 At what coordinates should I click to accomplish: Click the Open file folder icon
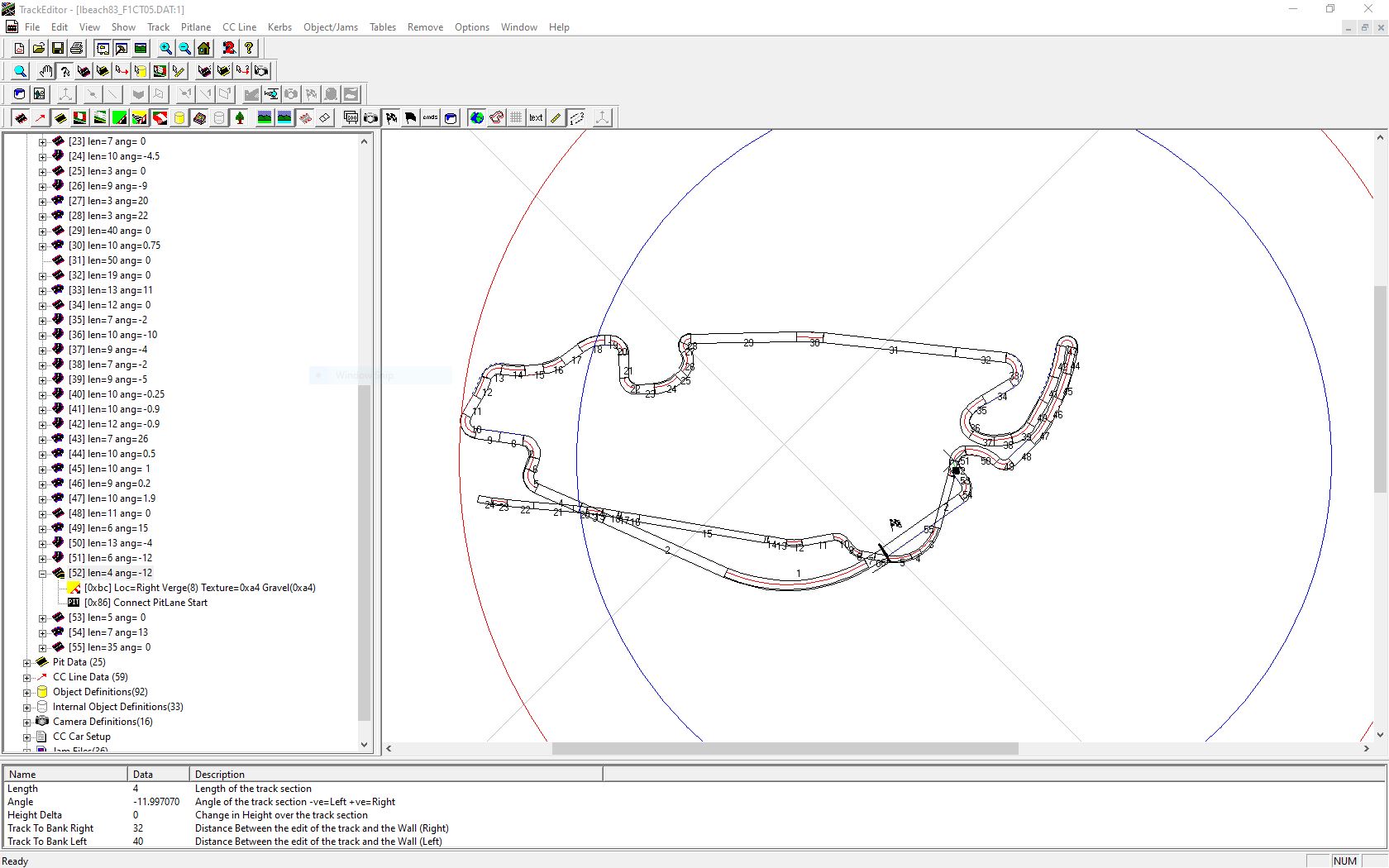(39, 49)
